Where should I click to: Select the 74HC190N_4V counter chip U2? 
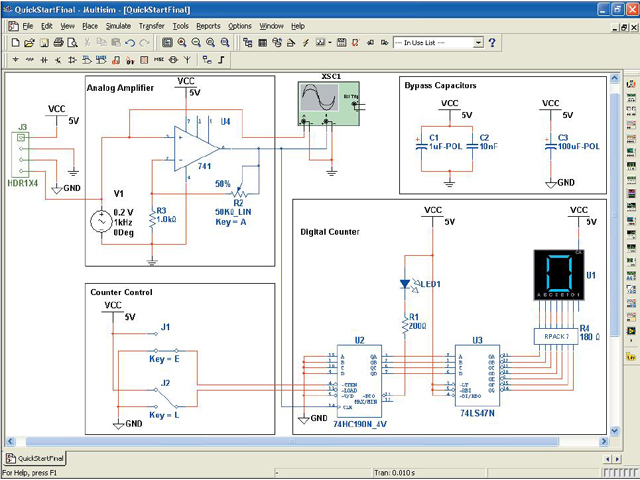359,381
